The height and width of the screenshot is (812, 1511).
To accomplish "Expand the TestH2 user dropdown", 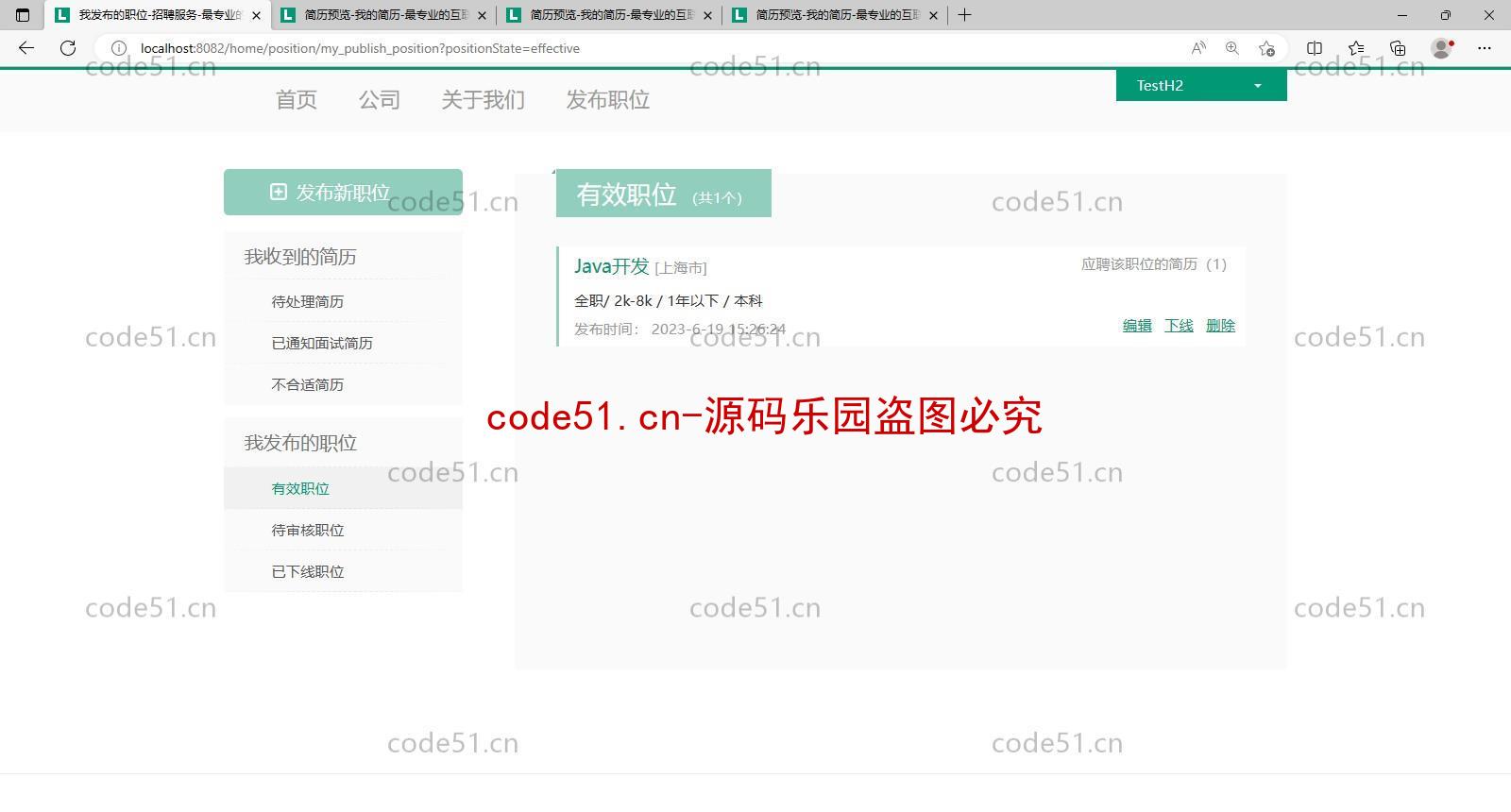I will coord(1201,85).
